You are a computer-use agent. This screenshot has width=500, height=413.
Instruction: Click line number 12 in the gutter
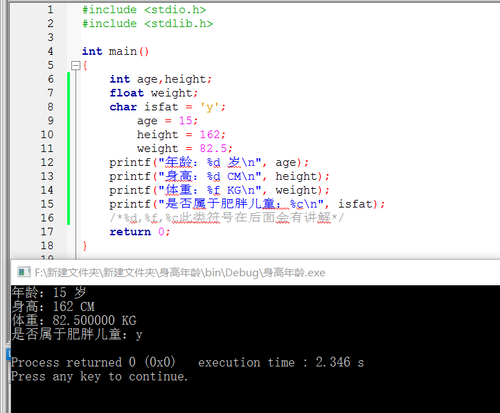point(47,162)
